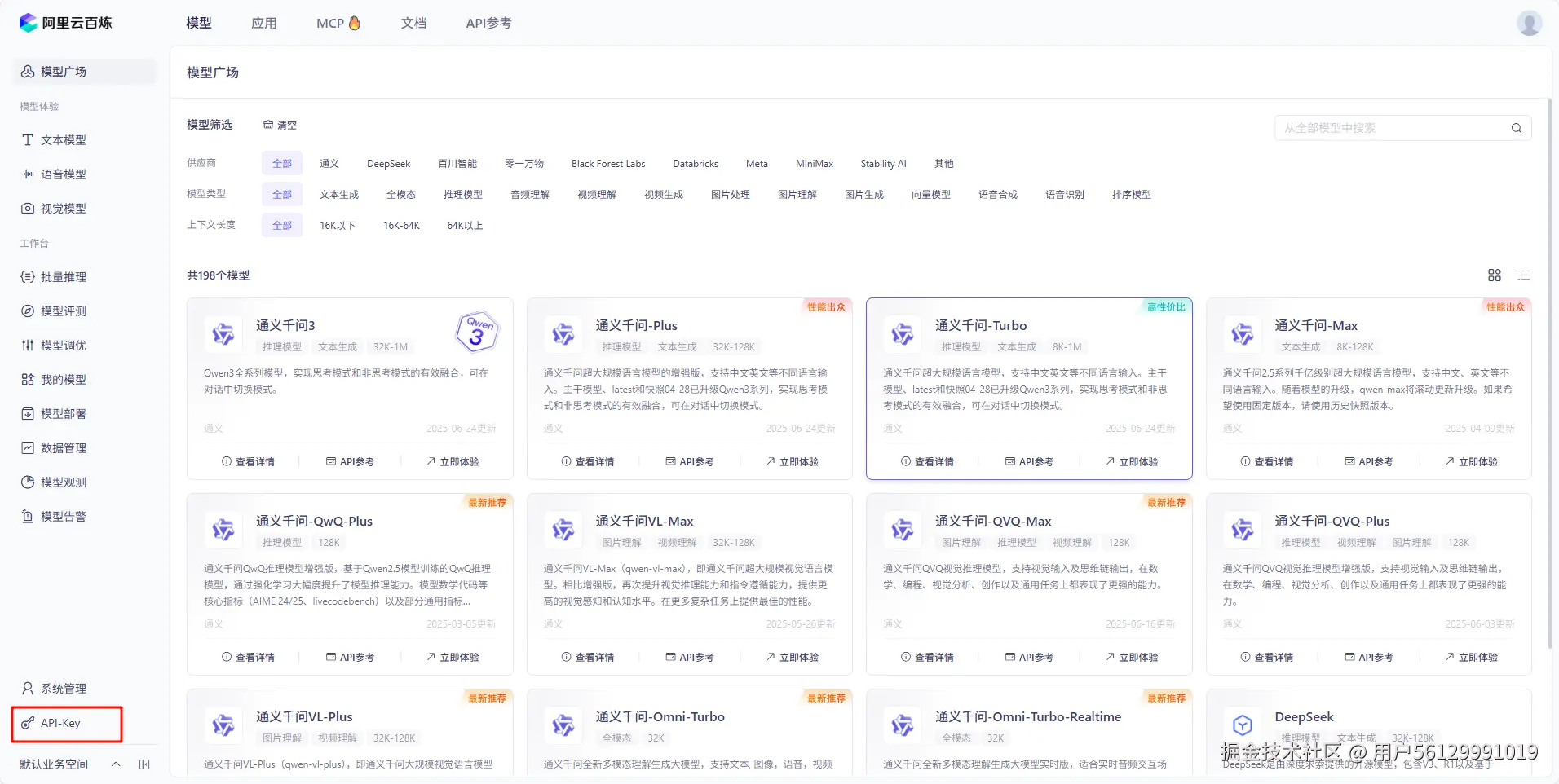Viewport: 1559px width, 784px height.
Task: View details for 通义千问3
Action: [x=248, y=462]
